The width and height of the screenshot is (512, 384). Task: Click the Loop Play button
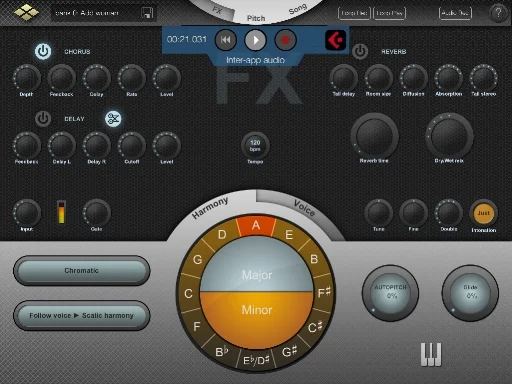click(389, 13)
